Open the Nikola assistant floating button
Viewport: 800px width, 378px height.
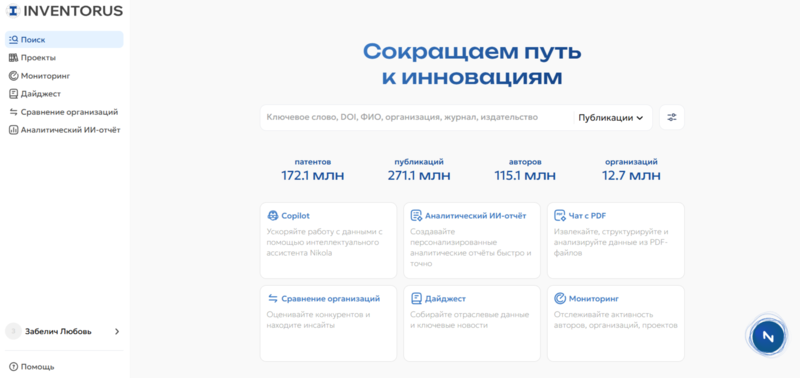(768, 337)
